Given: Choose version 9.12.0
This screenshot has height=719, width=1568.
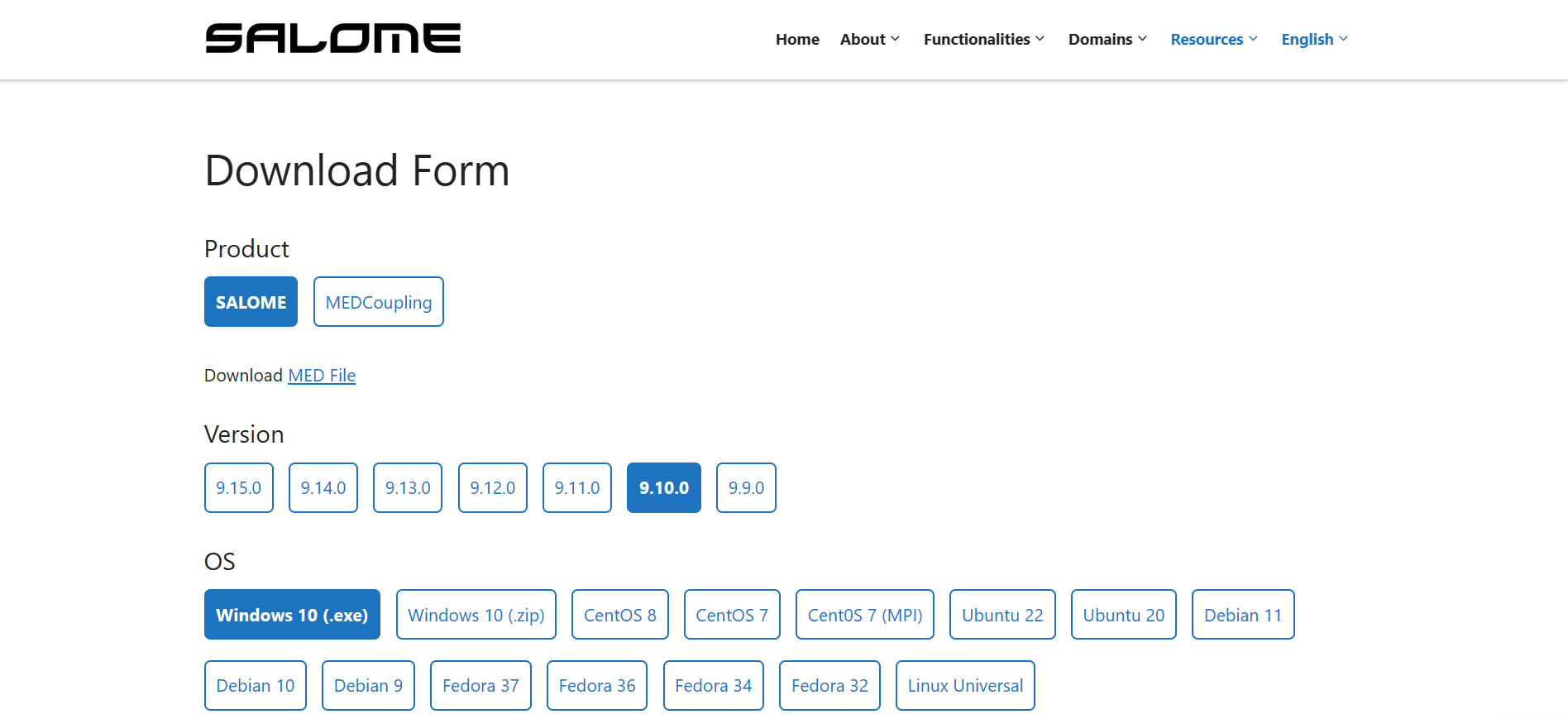Looking at the screenshot, I should coord(493,488).
